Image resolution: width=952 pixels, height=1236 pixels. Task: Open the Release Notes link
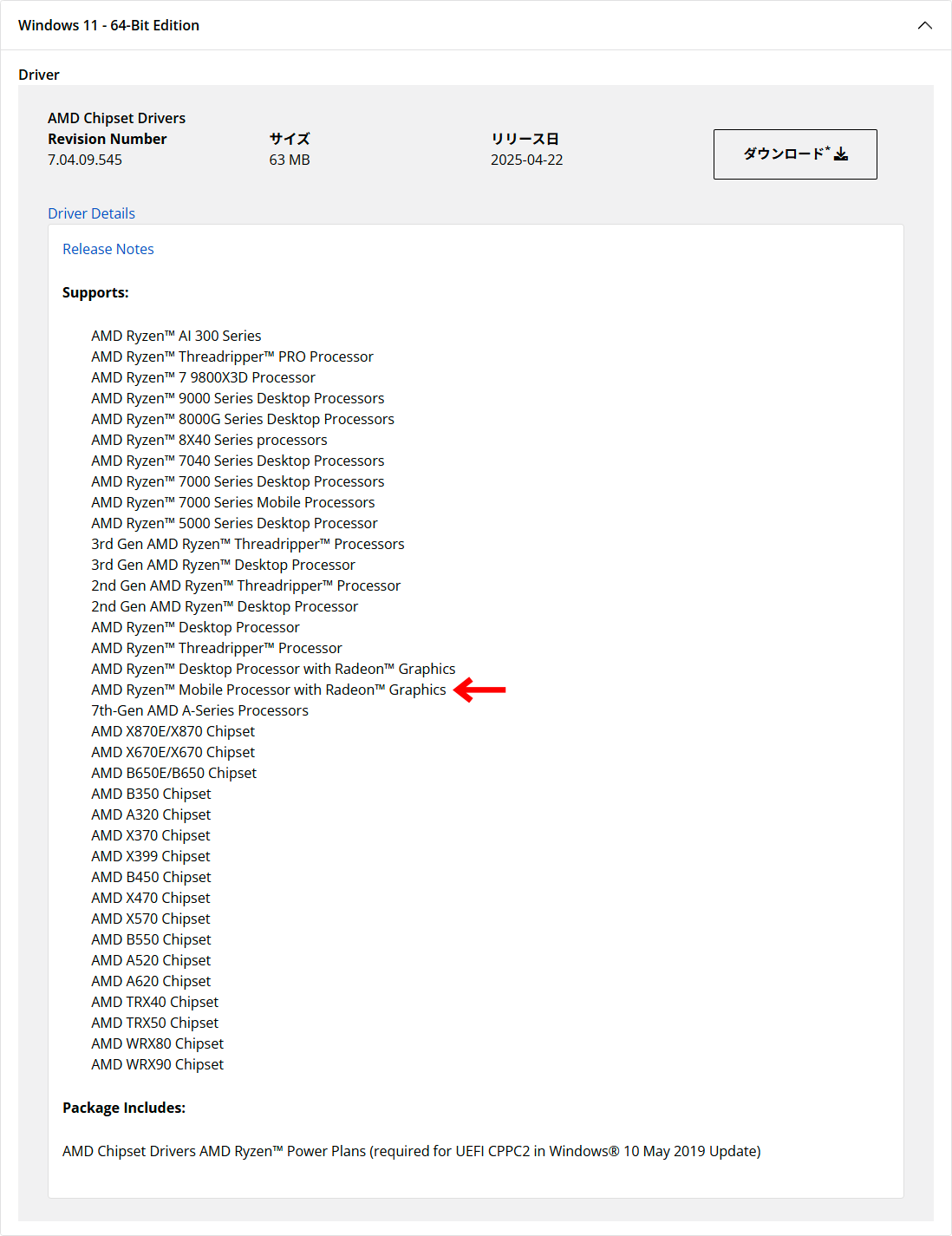tap(108, 249)
